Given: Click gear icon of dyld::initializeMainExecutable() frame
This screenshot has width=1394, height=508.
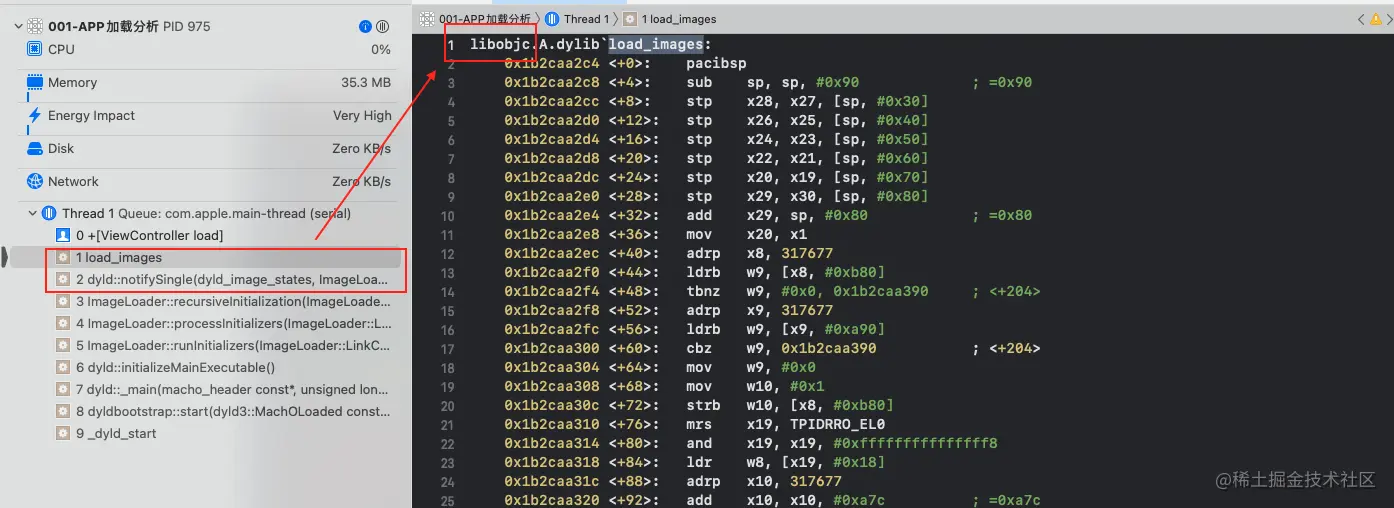Looking at the screenshot, I should pyautogui.click(x=64, y=368).
